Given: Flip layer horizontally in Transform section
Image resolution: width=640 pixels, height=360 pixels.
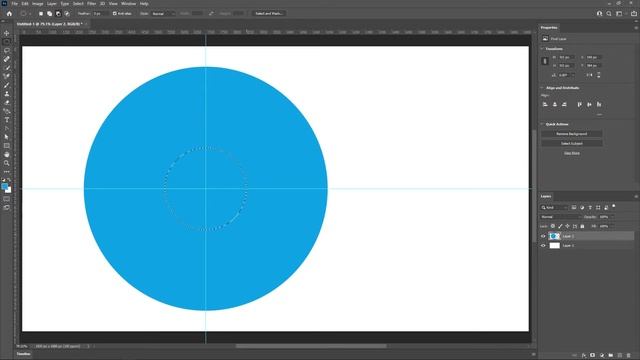Looking at the screenshot, I should click(589, 75).
